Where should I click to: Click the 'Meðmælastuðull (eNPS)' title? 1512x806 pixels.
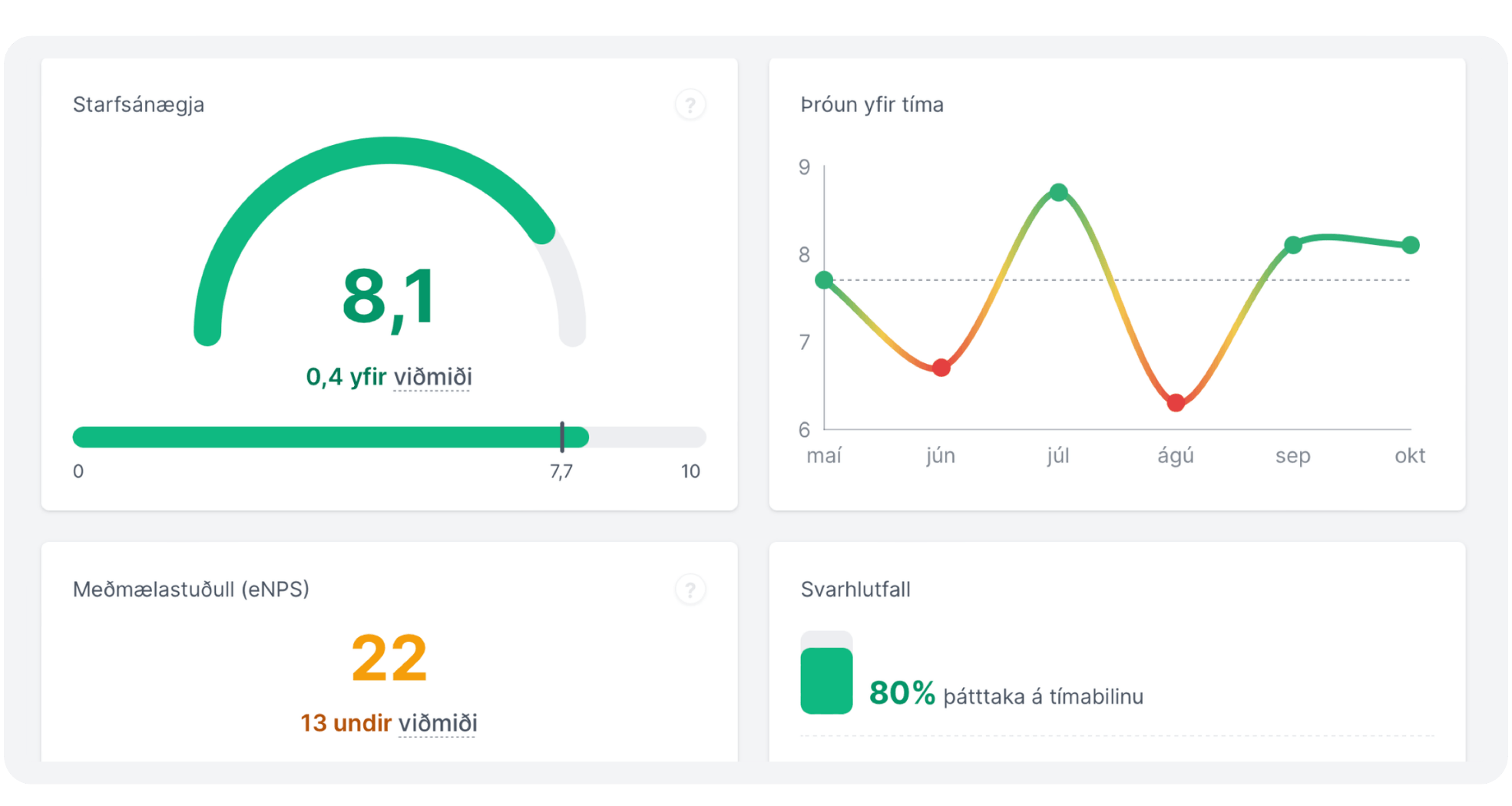tap(190, 590)
